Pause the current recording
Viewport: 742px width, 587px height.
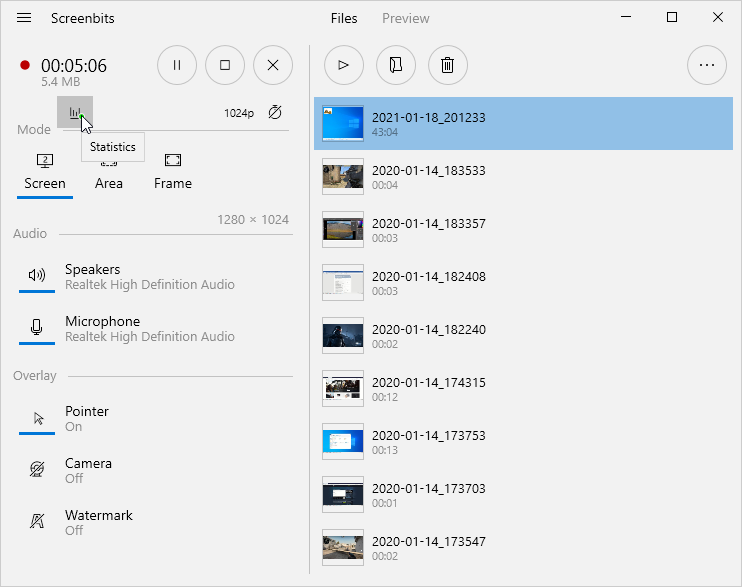tap(177, 65)
